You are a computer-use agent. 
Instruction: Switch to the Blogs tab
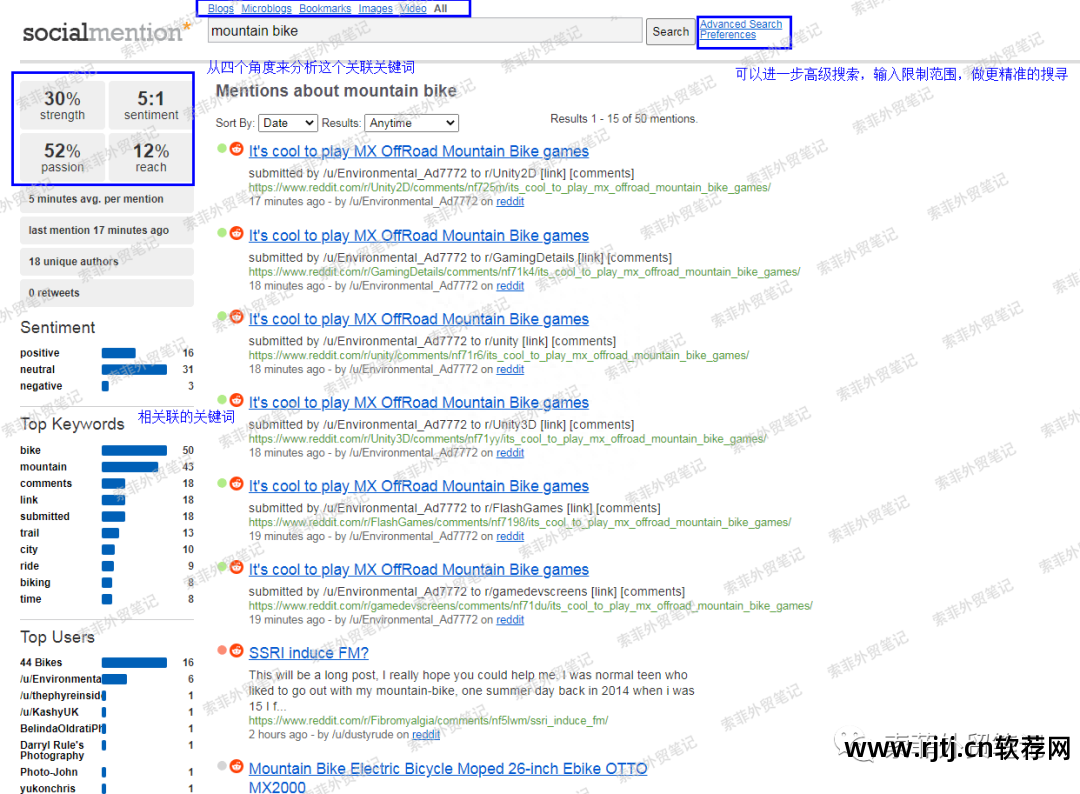221,9
